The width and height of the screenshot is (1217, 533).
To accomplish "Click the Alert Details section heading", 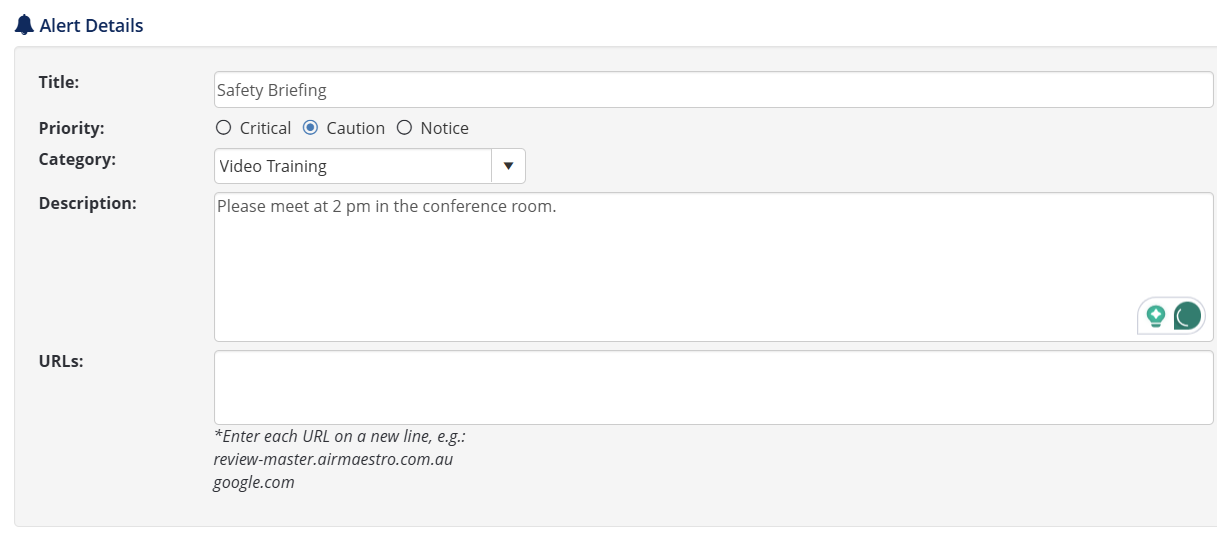I will click(x=91, y=26).
